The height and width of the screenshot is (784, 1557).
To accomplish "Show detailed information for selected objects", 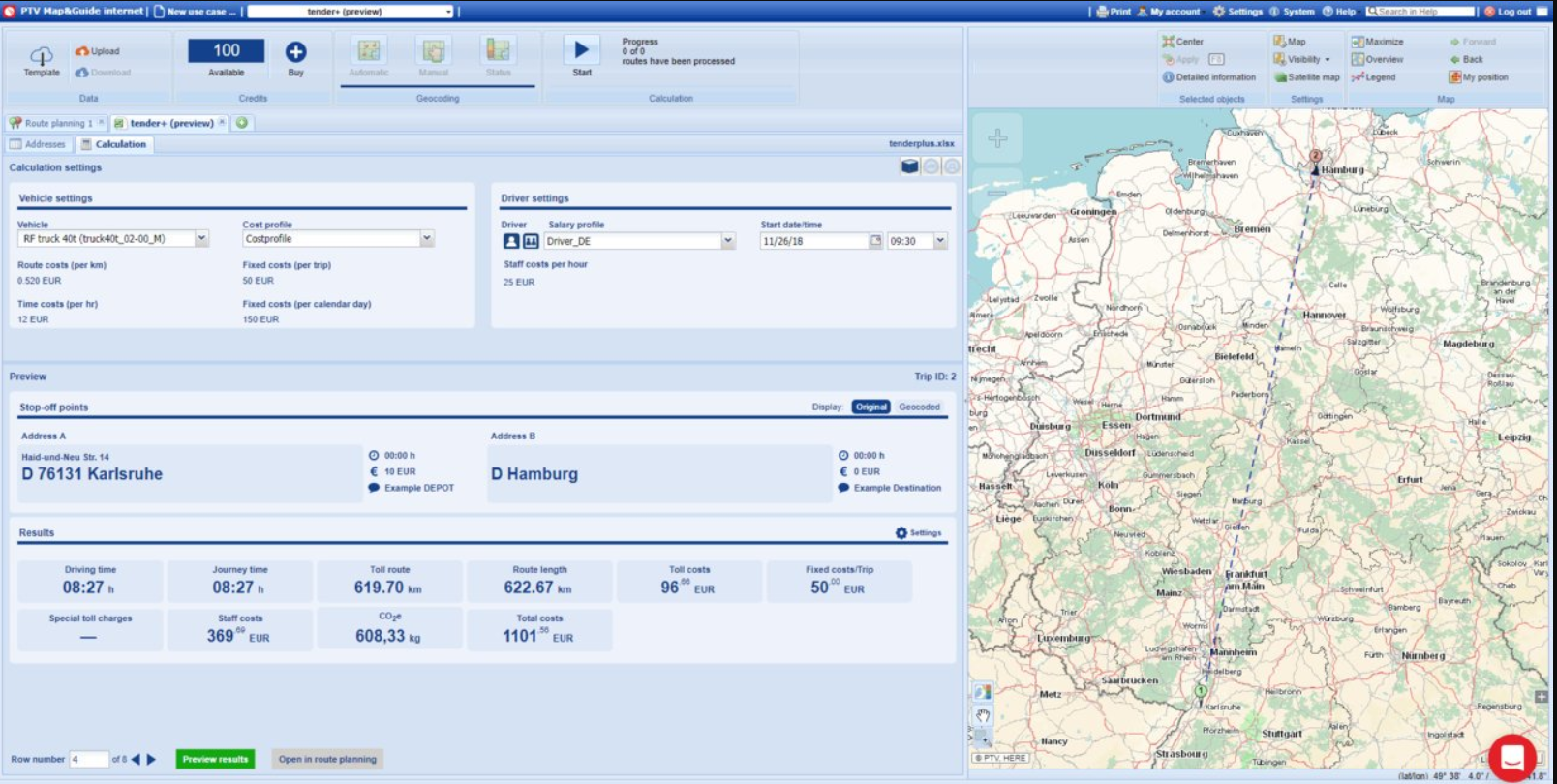I will click(x=1209, y=77).
